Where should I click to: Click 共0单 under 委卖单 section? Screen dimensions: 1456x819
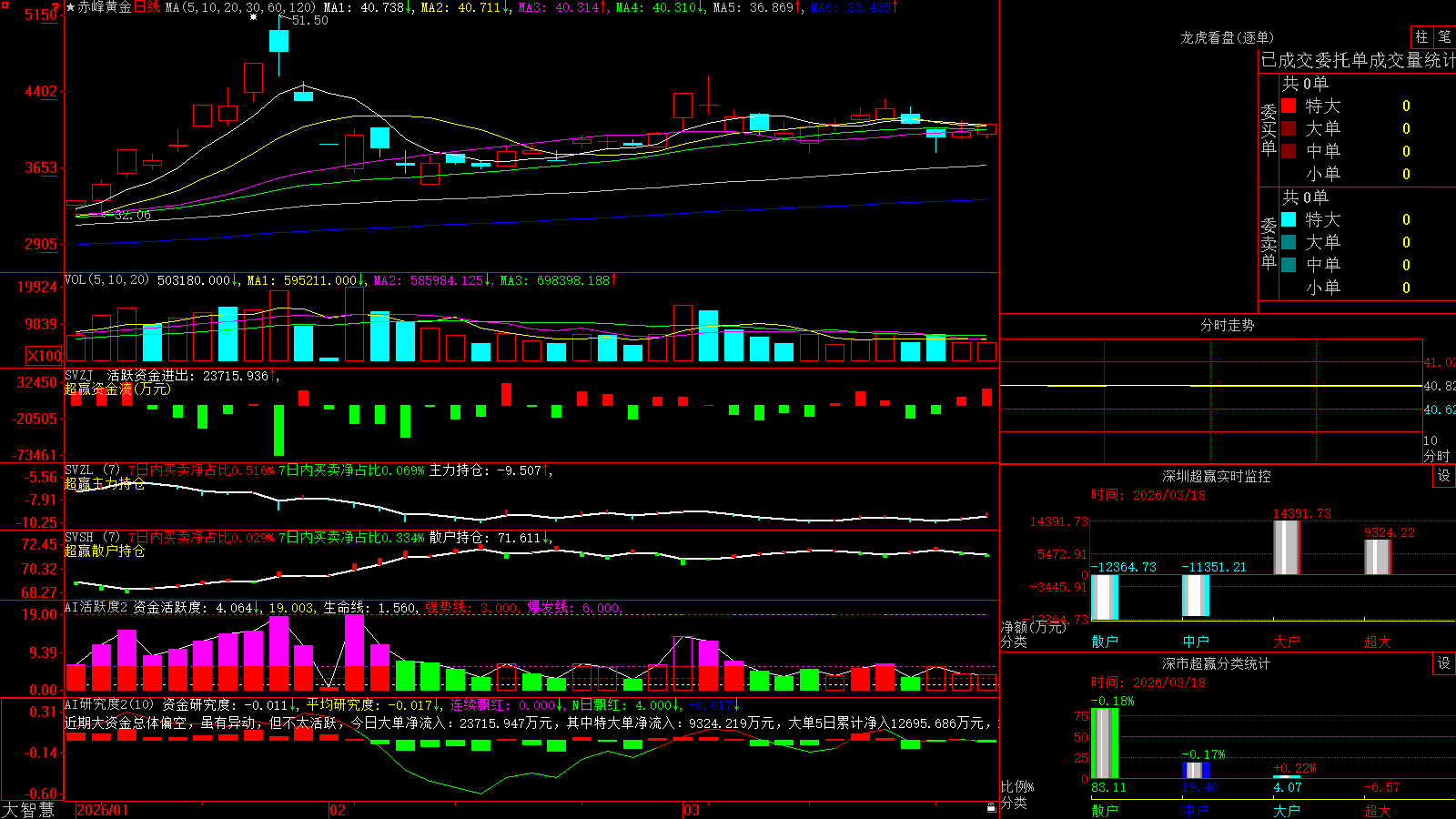1305,197
